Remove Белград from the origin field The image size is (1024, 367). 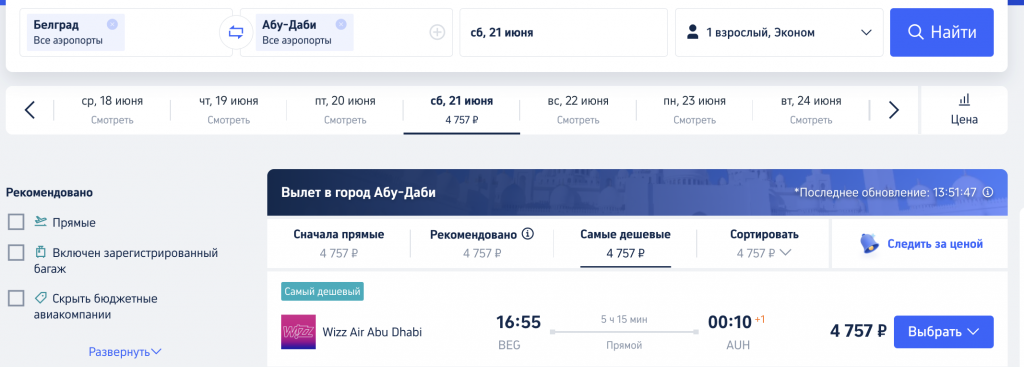tap(112, 24)
